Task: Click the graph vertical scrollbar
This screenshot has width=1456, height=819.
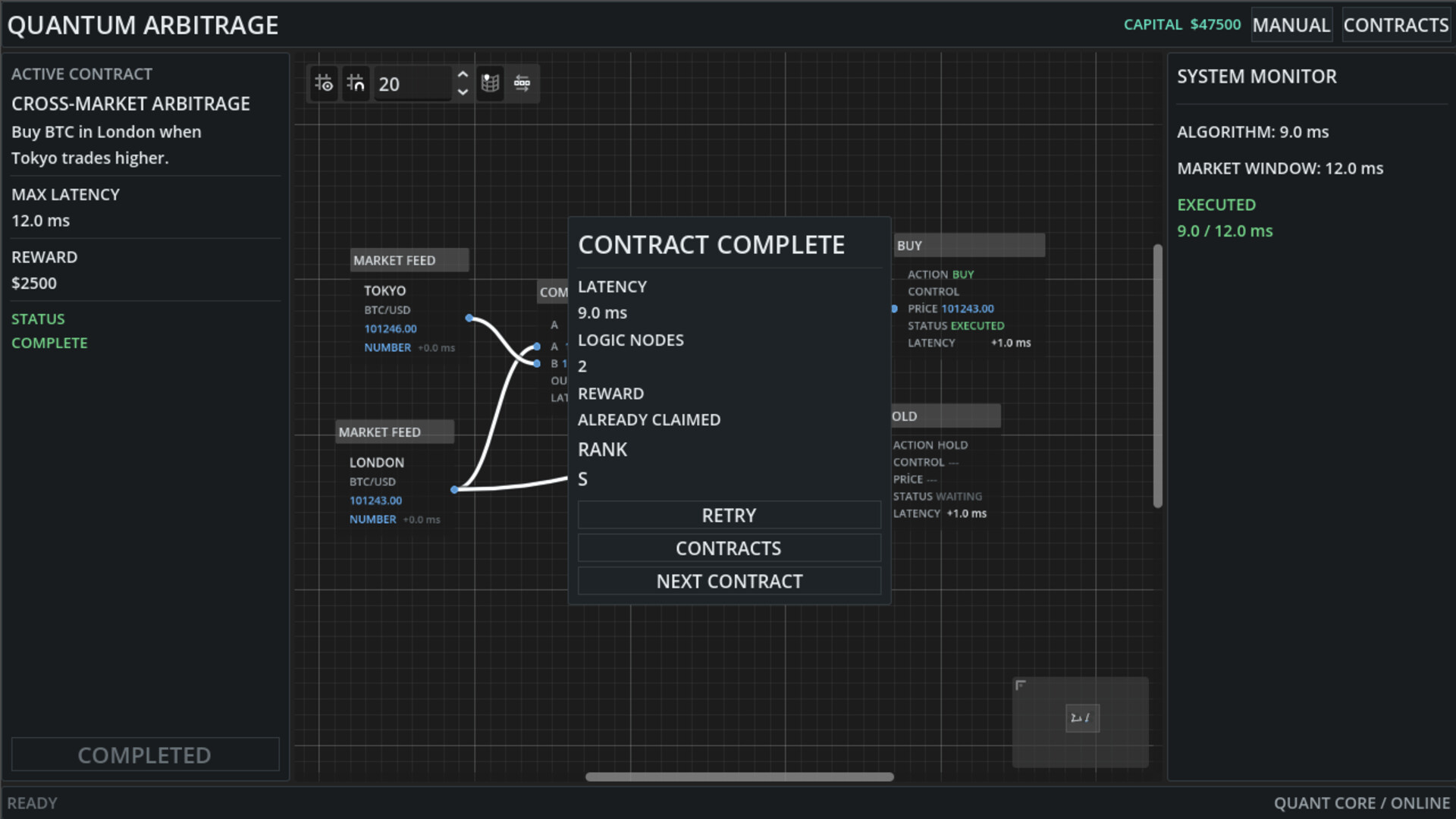Action: coord(1158,375)
